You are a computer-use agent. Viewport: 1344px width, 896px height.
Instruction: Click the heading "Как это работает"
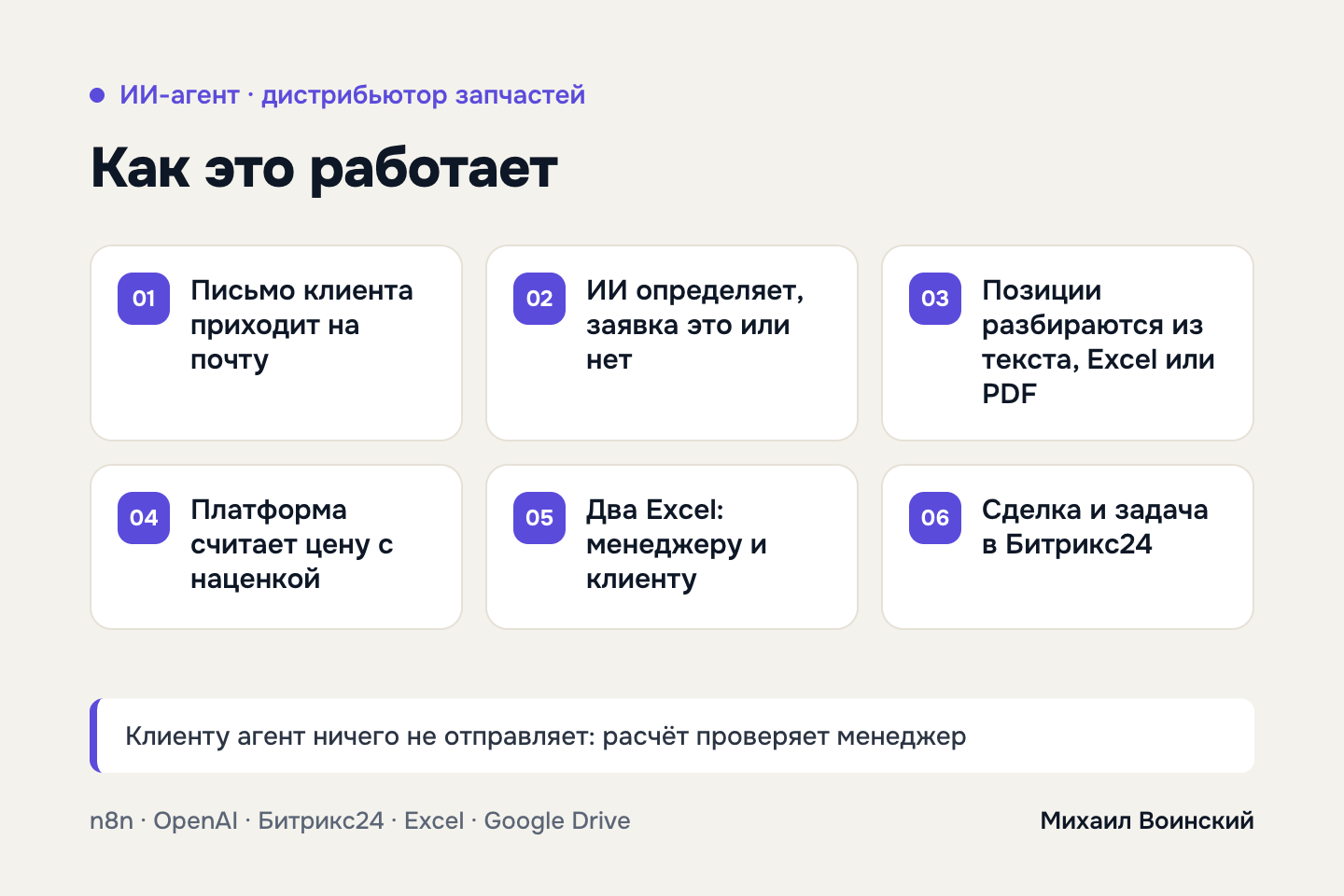pyautogui.click(x=324, y=169)
